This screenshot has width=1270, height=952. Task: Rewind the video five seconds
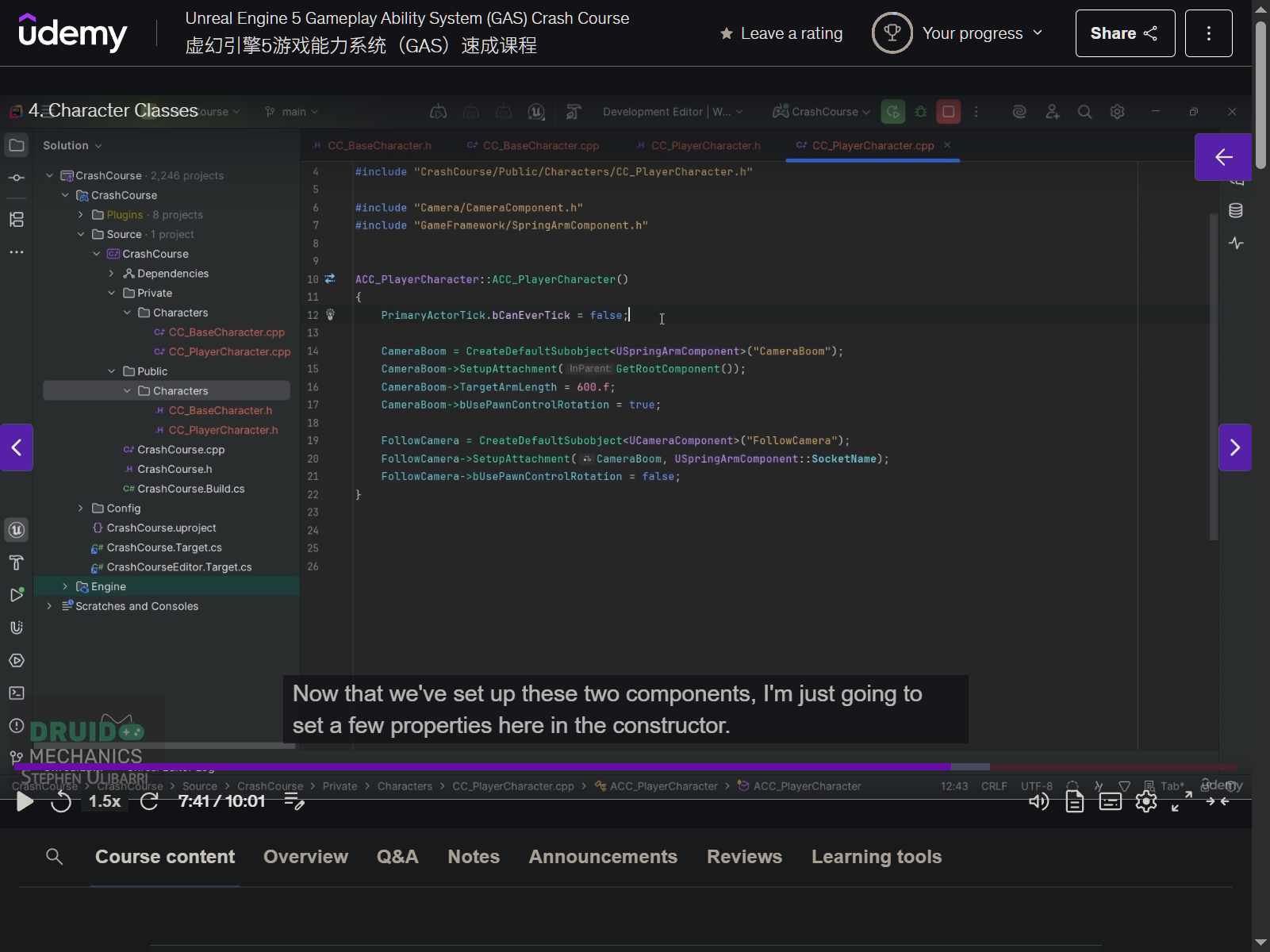pos(61,801)
